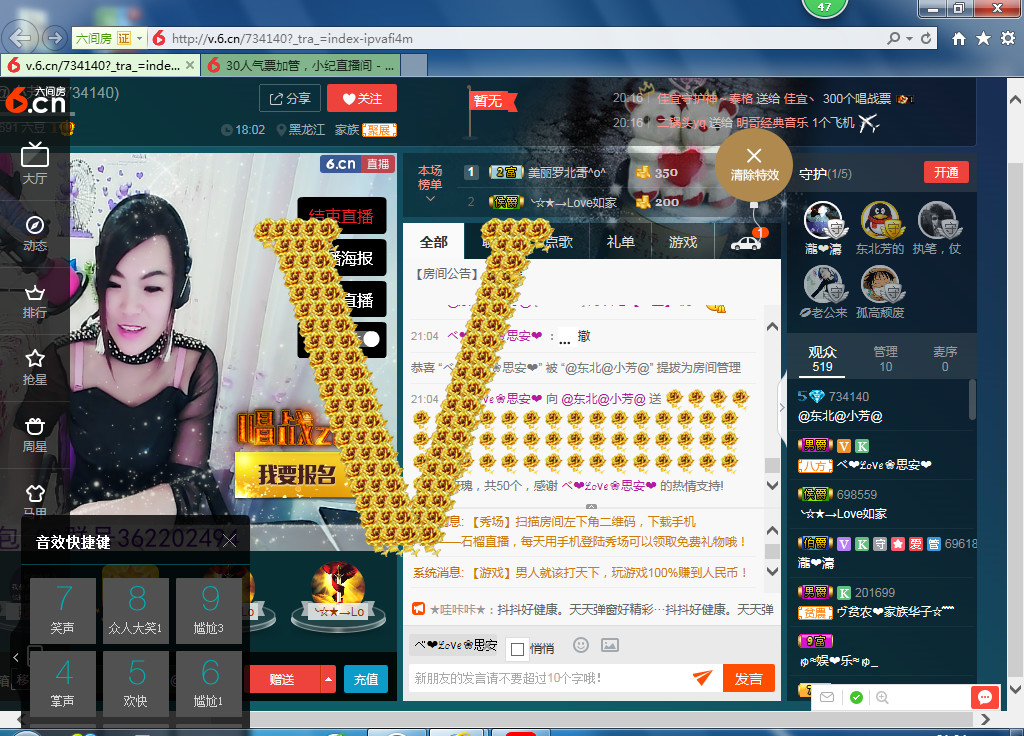This screenshot has width=1024, height=736.
Task: Click the image upload icon in chat
Action: pyautogui.click(x=610, y=645)
